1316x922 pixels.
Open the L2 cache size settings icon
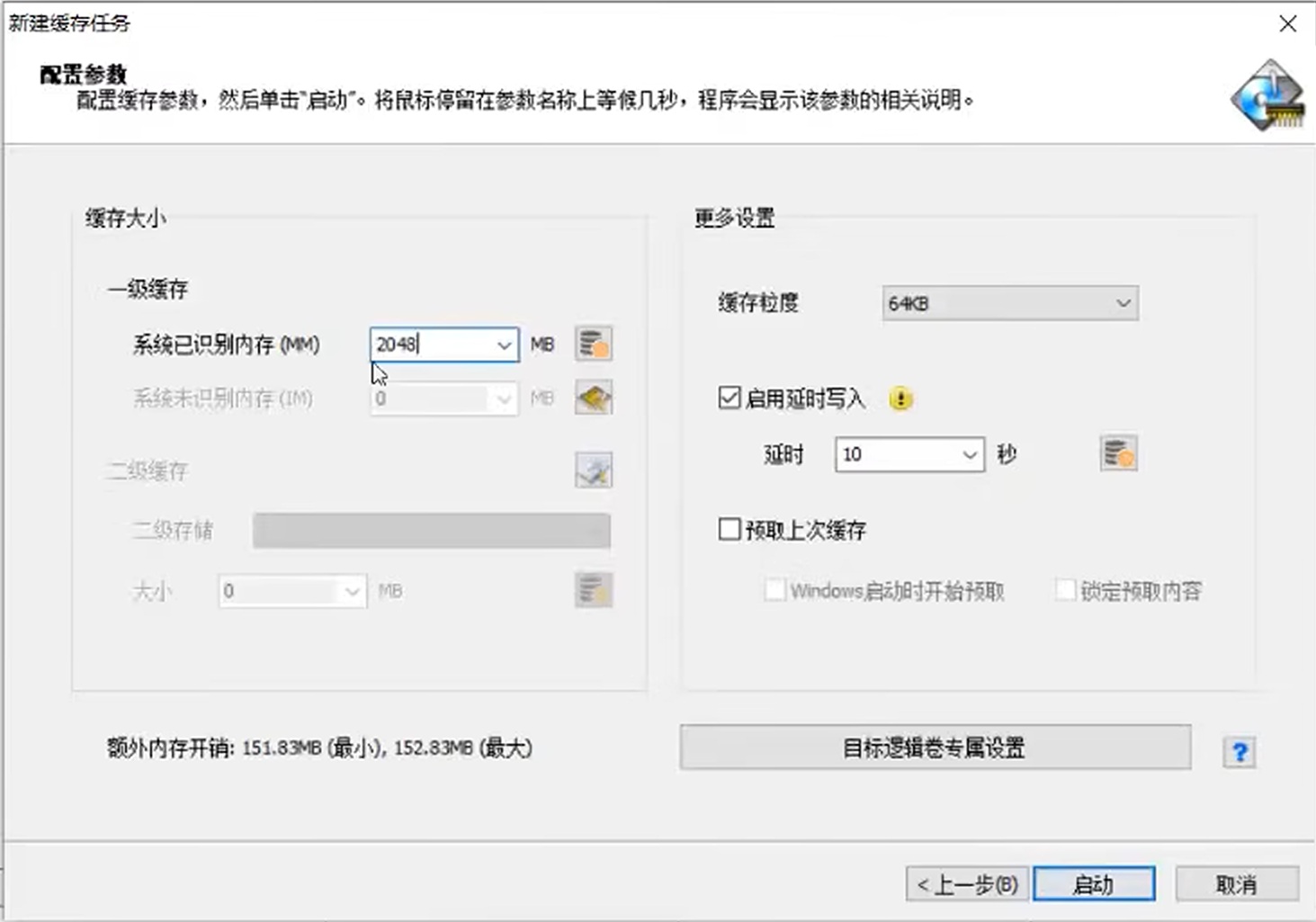click(593, 591)
